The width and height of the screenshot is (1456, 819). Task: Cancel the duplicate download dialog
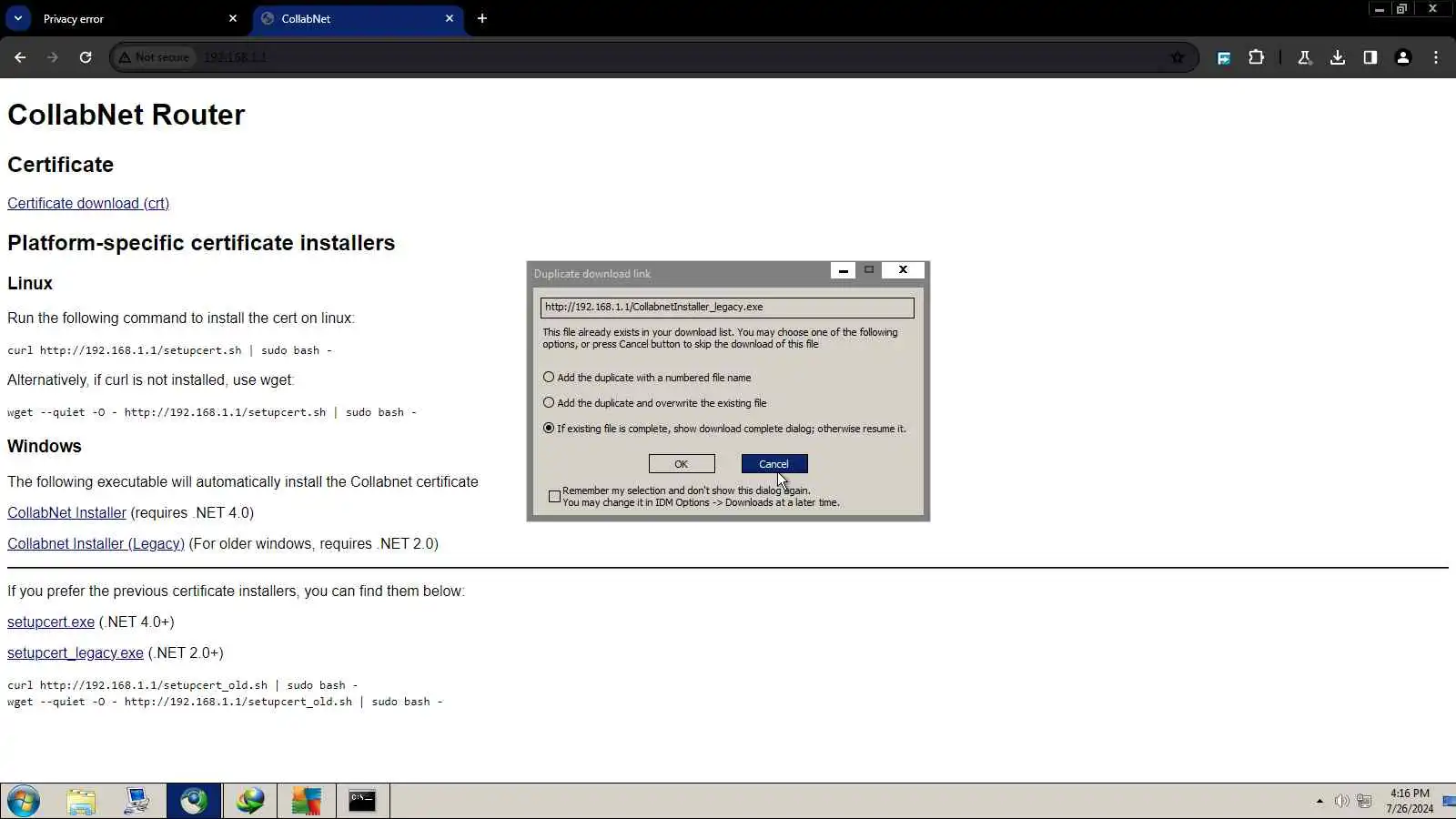click(x=774, y=464)
